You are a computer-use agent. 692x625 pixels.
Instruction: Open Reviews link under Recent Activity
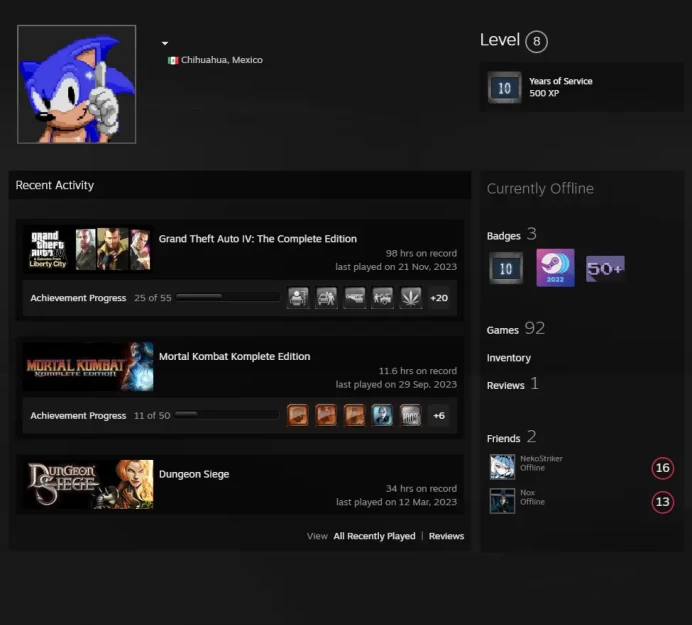(x=446, y=536)
